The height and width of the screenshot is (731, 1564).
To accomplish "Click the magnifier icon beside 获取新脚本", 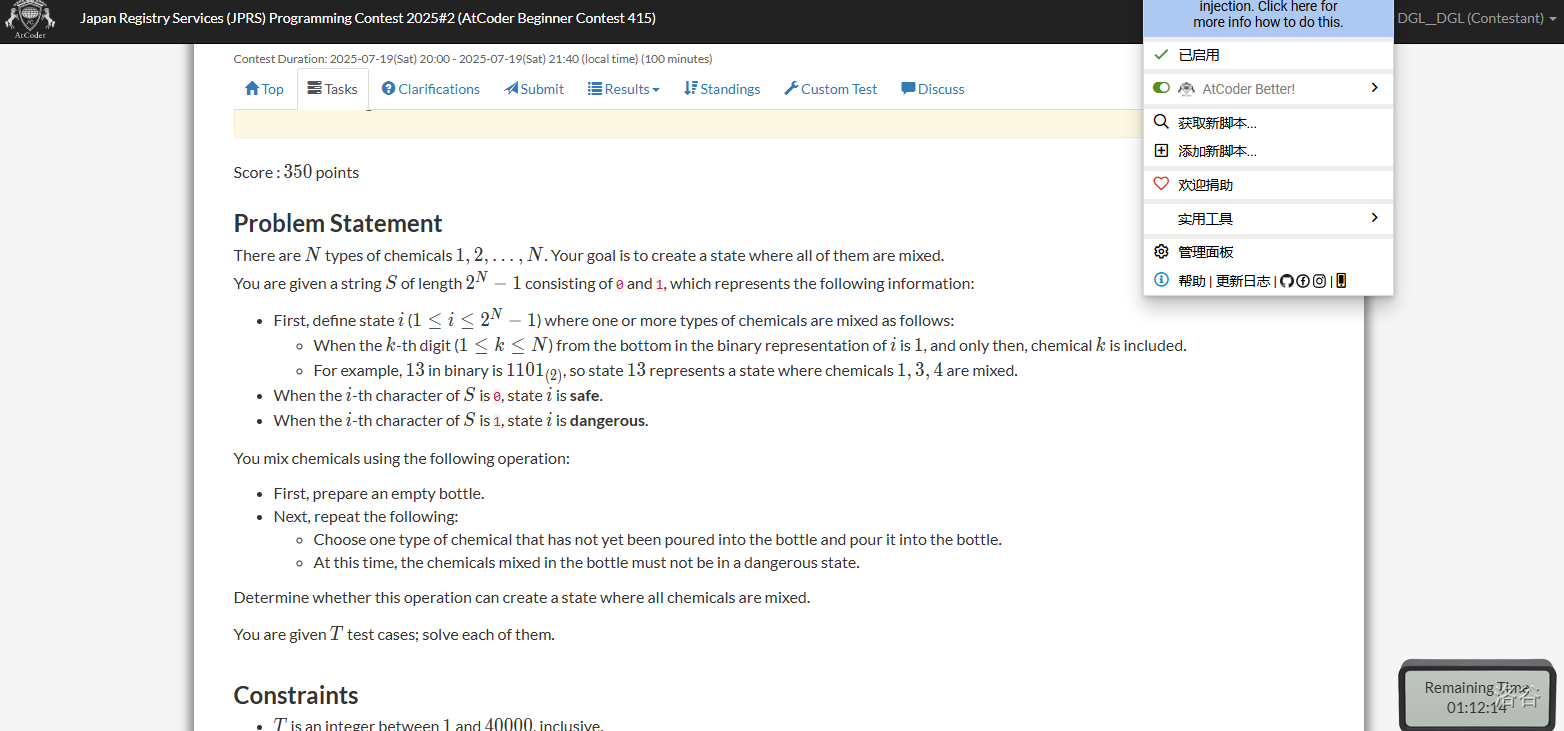I will click(1161, 122).
